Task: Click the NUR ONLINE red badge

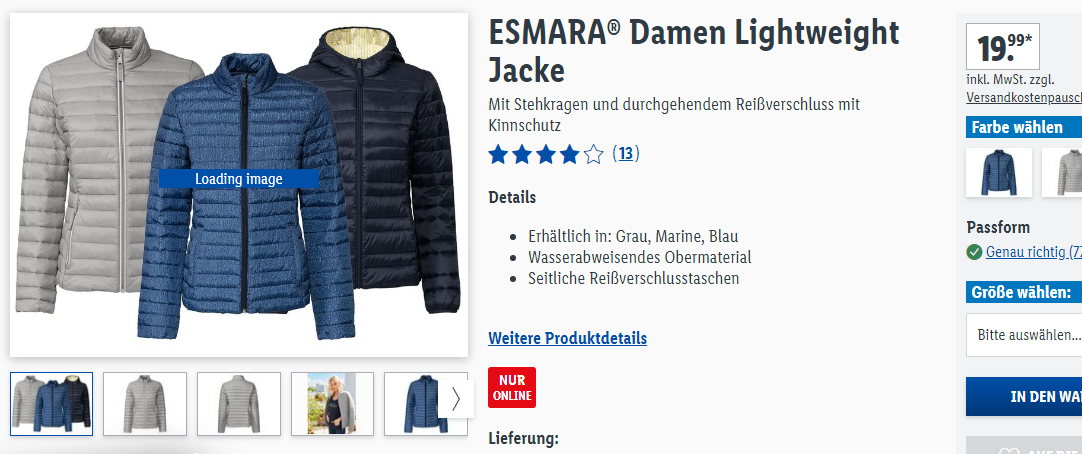Action: 512,388
